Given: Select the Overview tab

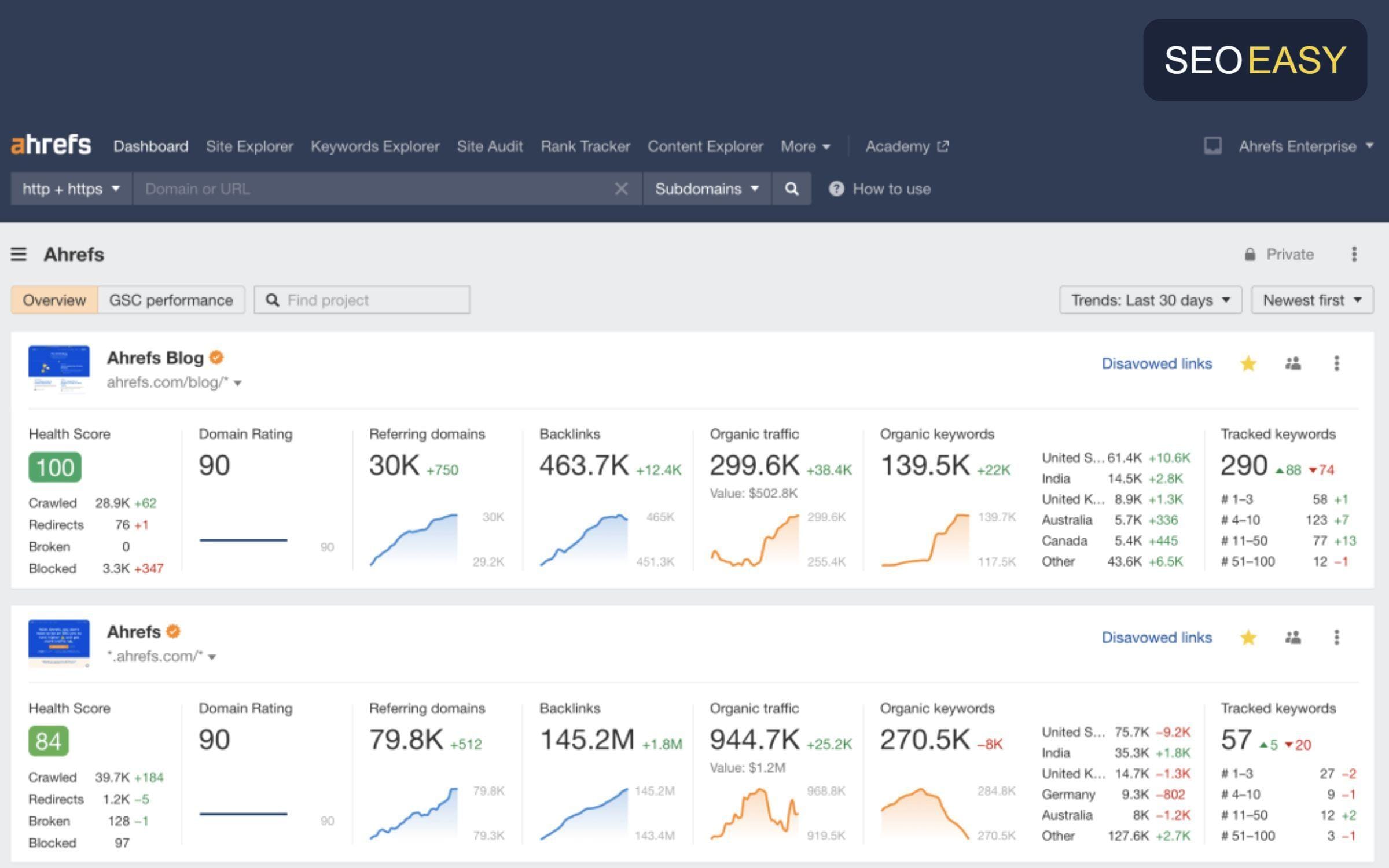Looking at the screenshot, I should point(54,300).
